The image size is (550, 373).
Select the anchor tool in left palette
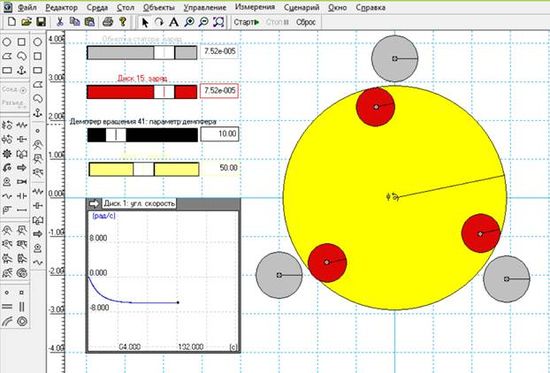pyautogui.click(x=22, y=70)
